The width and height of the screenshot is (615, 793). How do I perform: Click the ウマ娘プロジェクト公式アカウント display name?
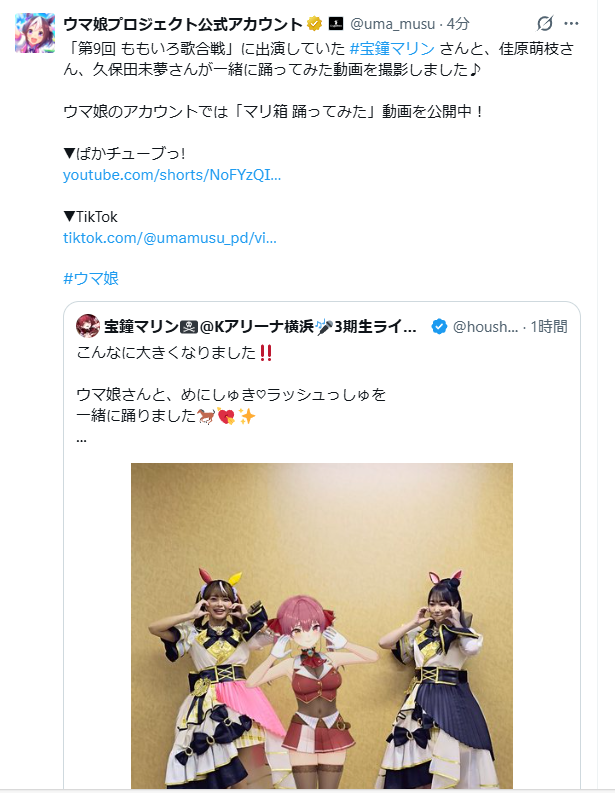(183, 24)
